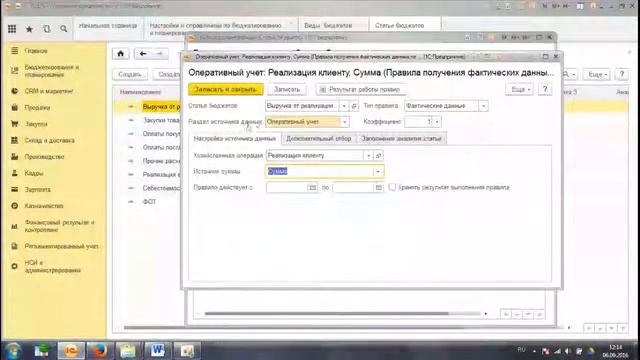Image resolution: width=640 pixels, height=360 pixels.
Task: Click help question mark in dialog
Action: pos(544,89)
